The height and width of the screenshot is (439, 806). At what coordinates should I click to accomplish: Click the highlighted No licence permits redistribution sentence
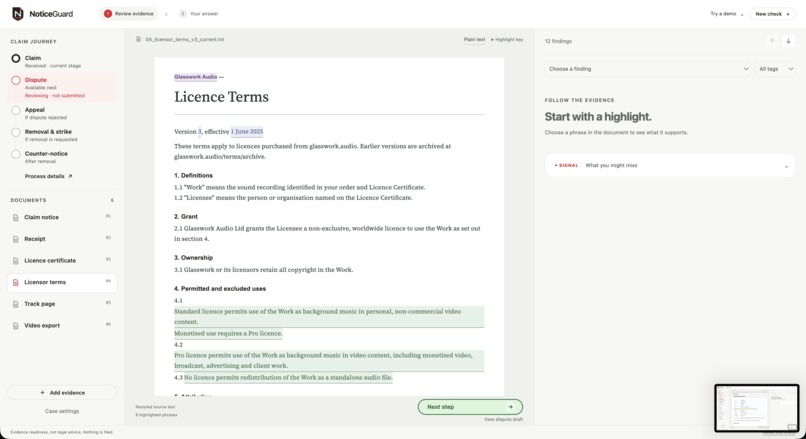coord(288,377)
